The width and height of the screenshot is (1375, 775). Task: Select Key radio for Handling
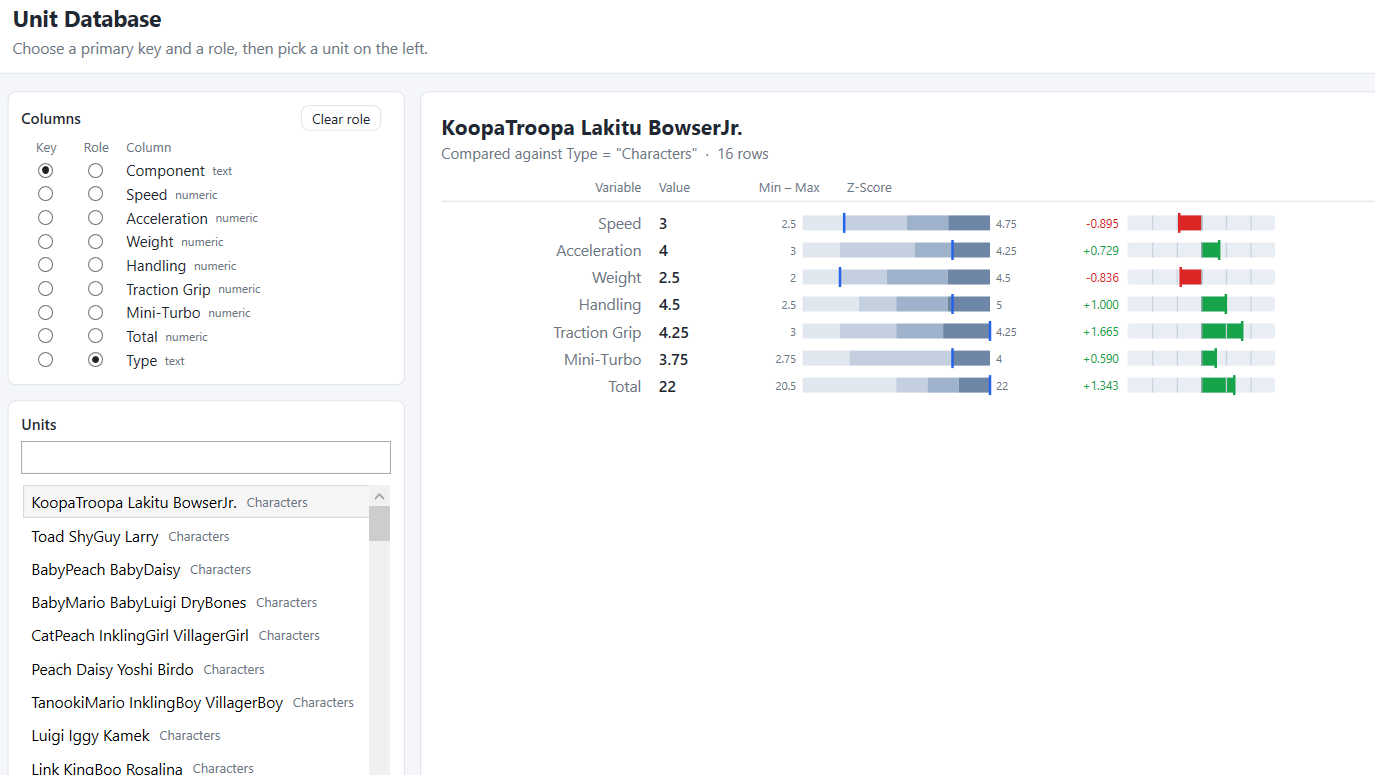click(x=46, y=265)
